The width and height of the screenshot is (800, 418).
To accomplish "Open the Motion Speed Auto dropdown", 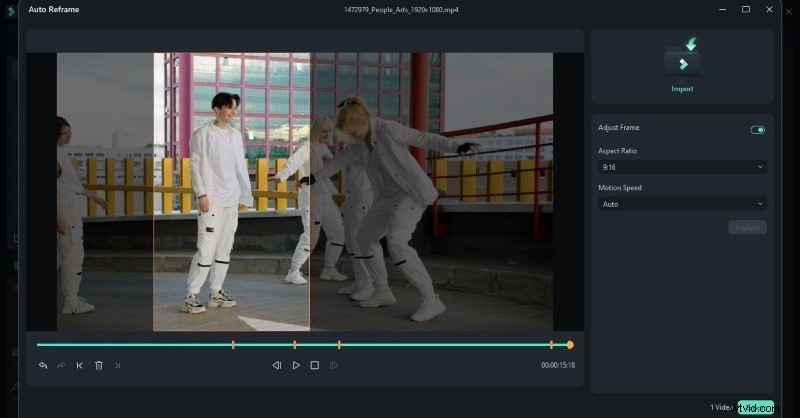I will click(x=682, y=204).
